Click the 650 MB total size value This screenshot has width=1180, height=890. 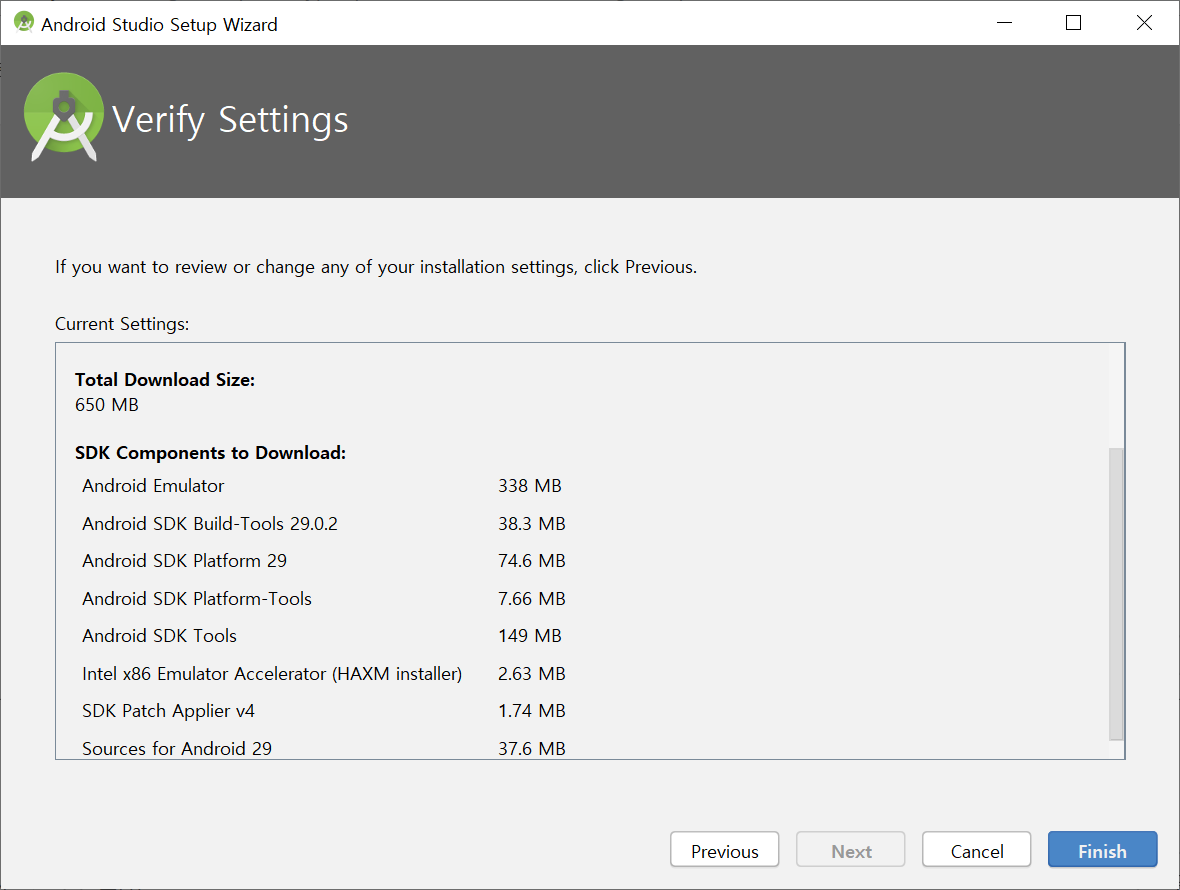[x=107, y=405]
